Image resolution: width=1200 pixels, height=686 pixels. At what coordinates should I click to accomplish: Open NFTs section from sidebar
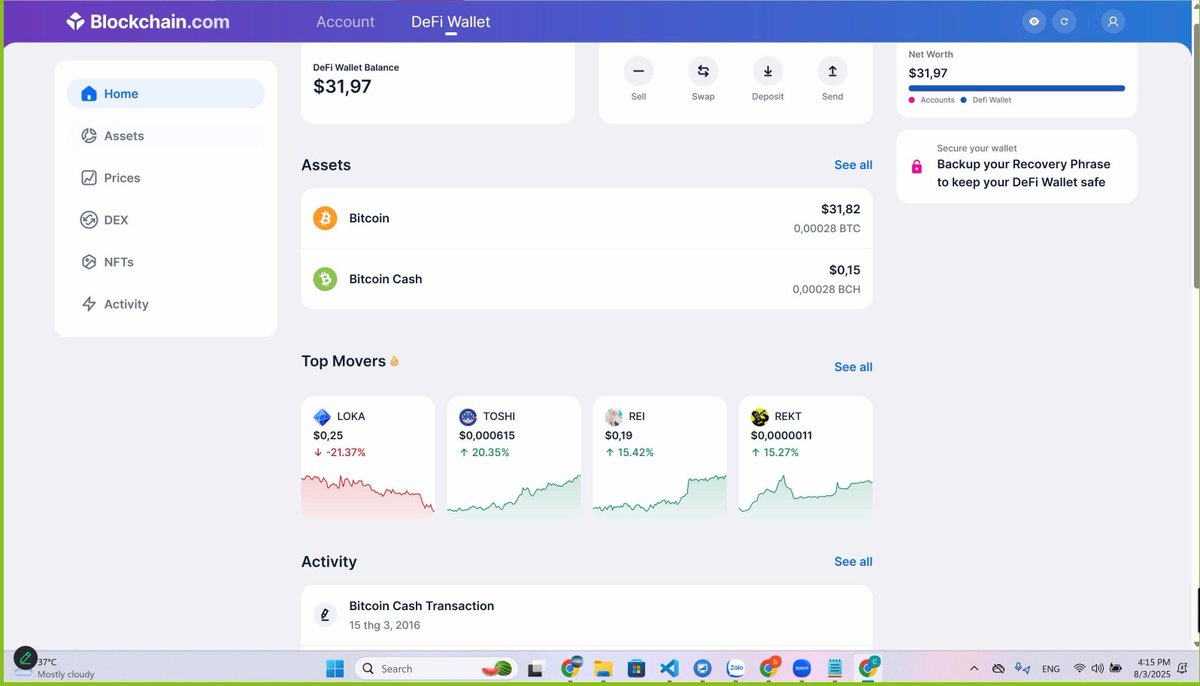(118, 262)
